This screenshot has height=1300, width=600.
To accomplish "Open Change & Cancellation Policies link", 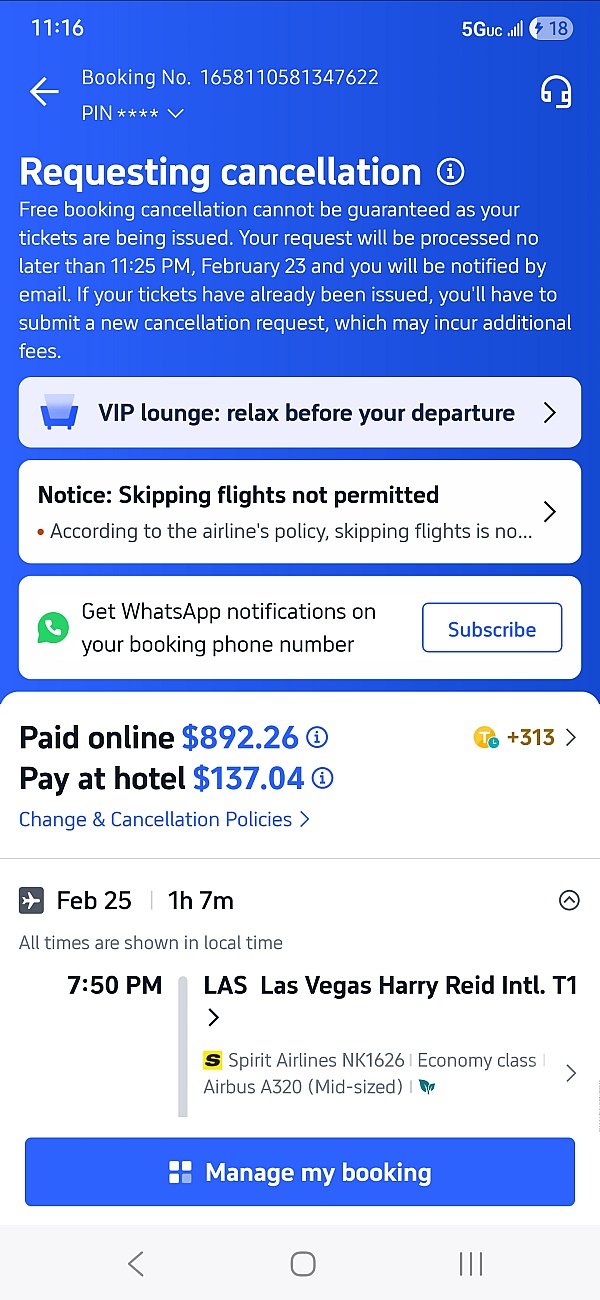I will click(x=165, y=819).
